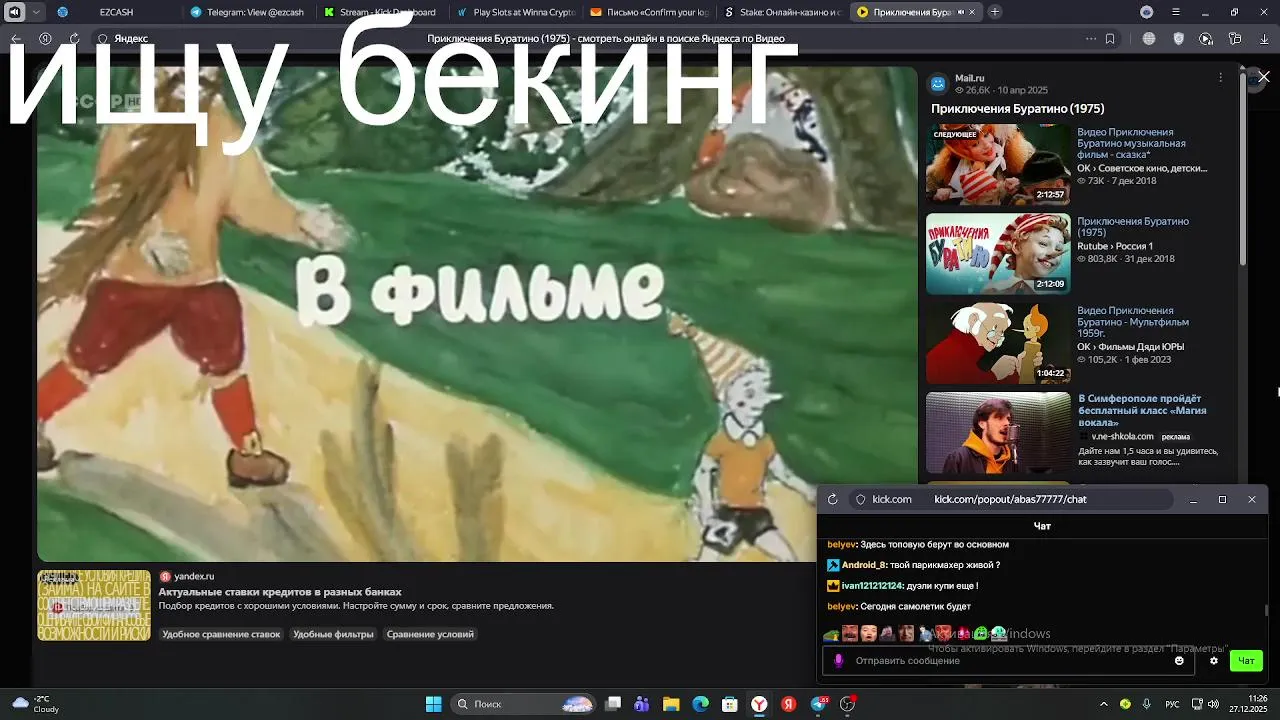
Task: Open Магия вокала free class ad link
Action: tap(1142, 410)
